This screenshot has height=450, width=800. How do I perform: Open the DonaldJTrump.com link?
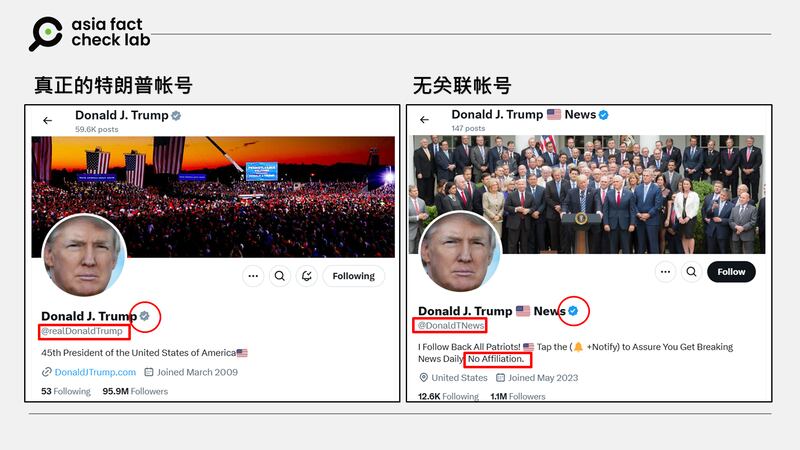(95, 372)
